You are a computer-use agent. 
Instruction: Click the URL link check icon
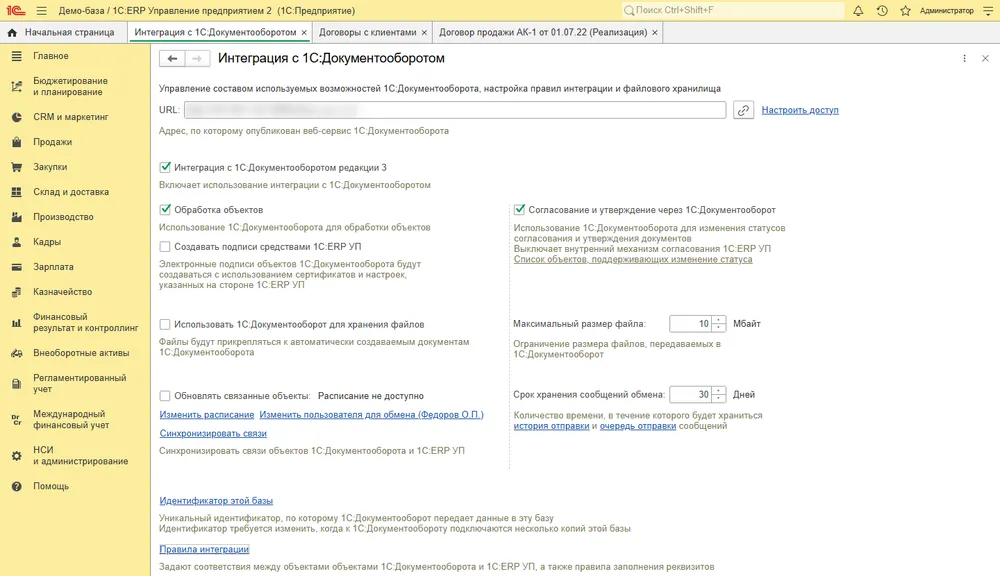point(743,110)
